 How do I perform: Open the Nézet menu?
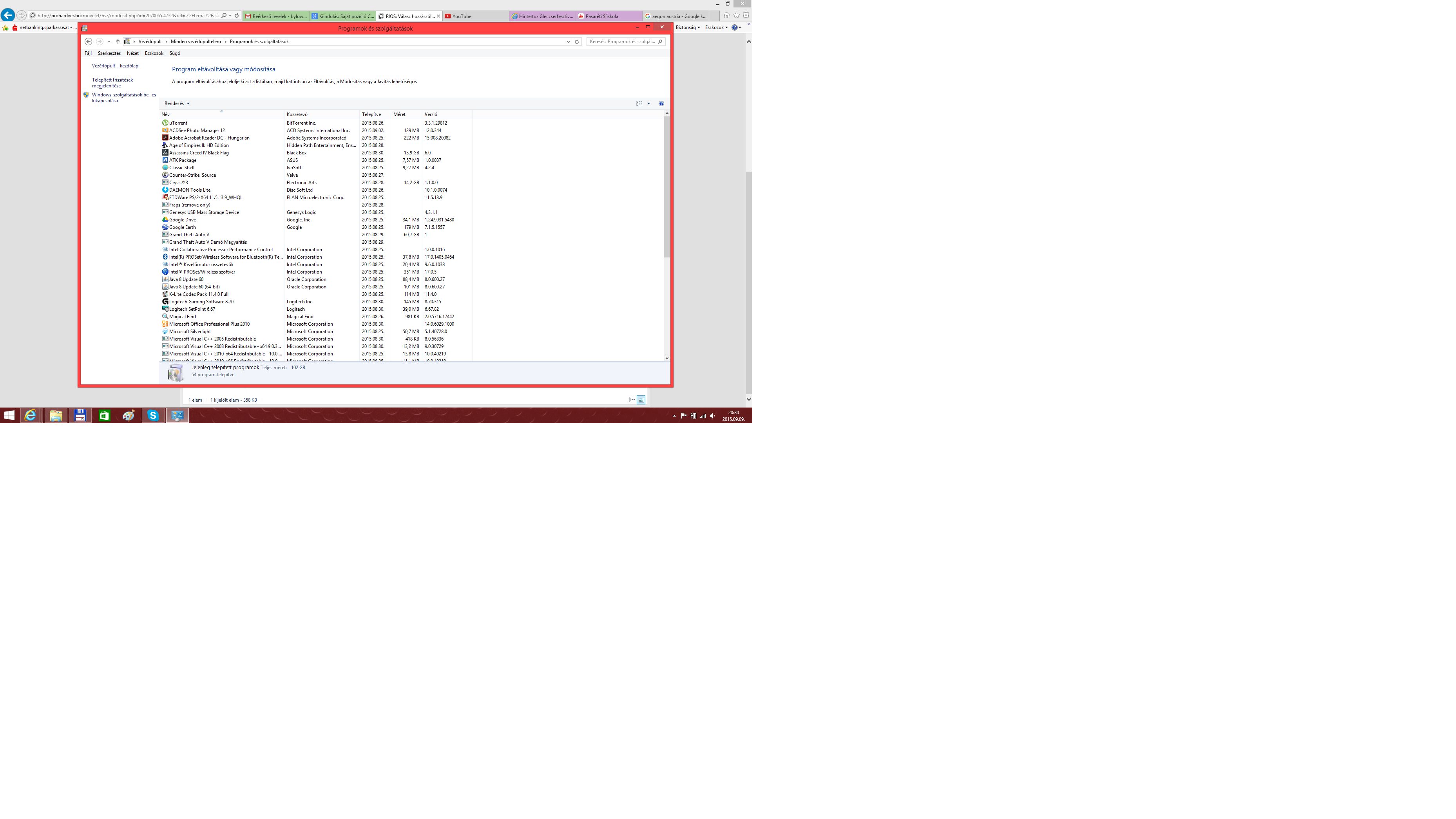pyautogui.click(x=133, y=53)
